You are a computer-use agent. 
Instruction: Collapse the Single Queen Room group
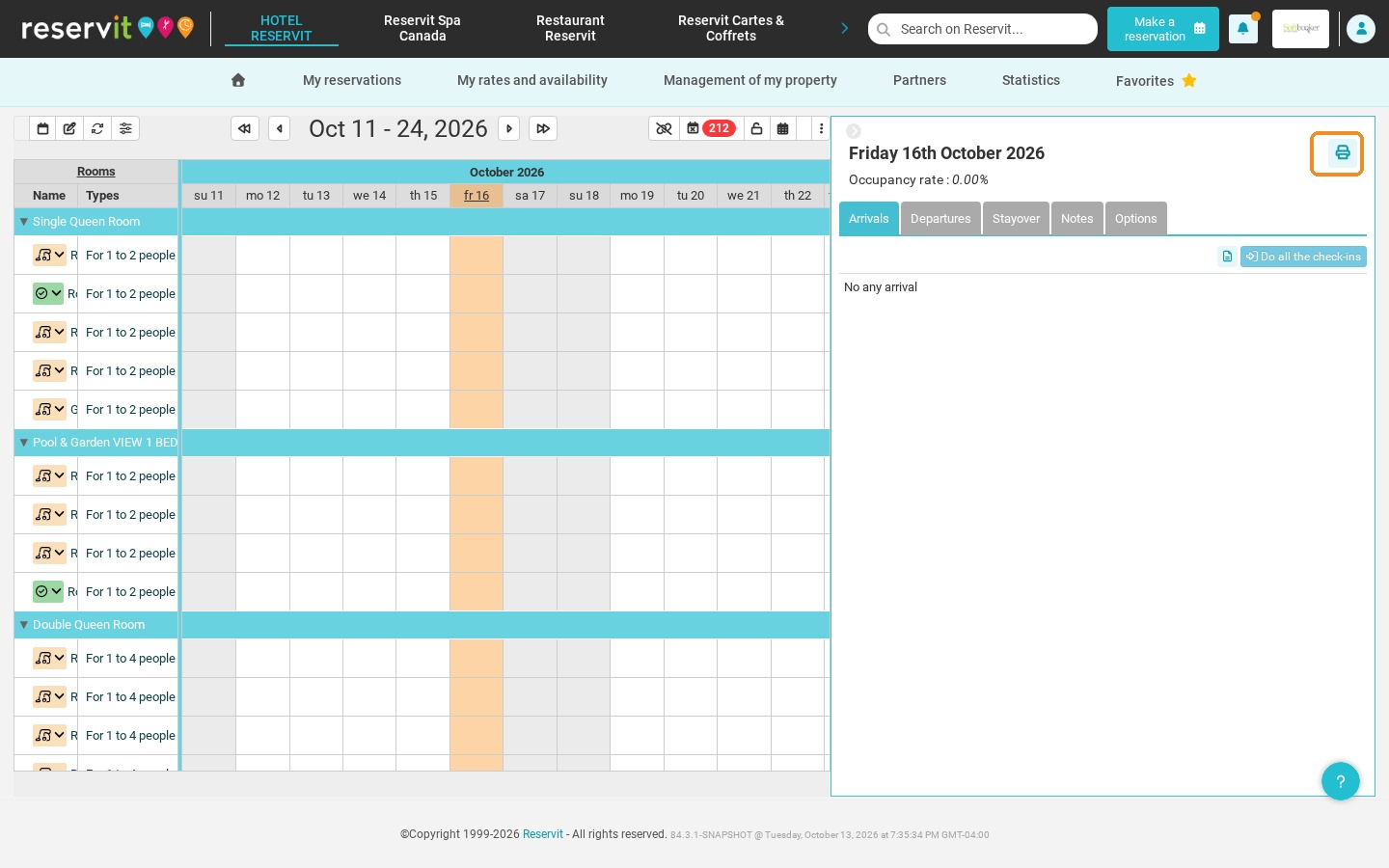coord(24,222)
